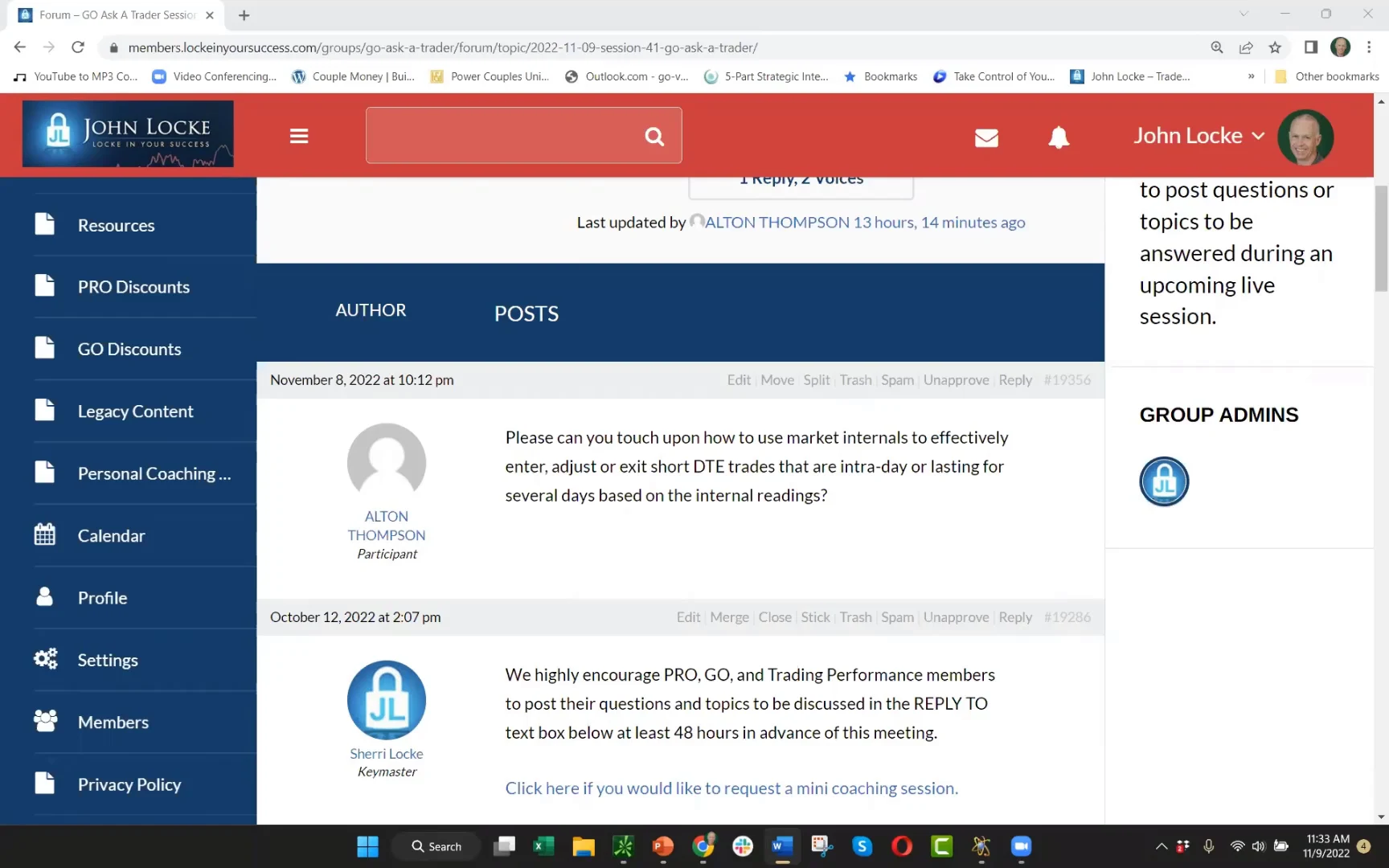Click Close on post #19286
The width and height of the screenshot is (1389, 868).
click(x=775, y=617)
